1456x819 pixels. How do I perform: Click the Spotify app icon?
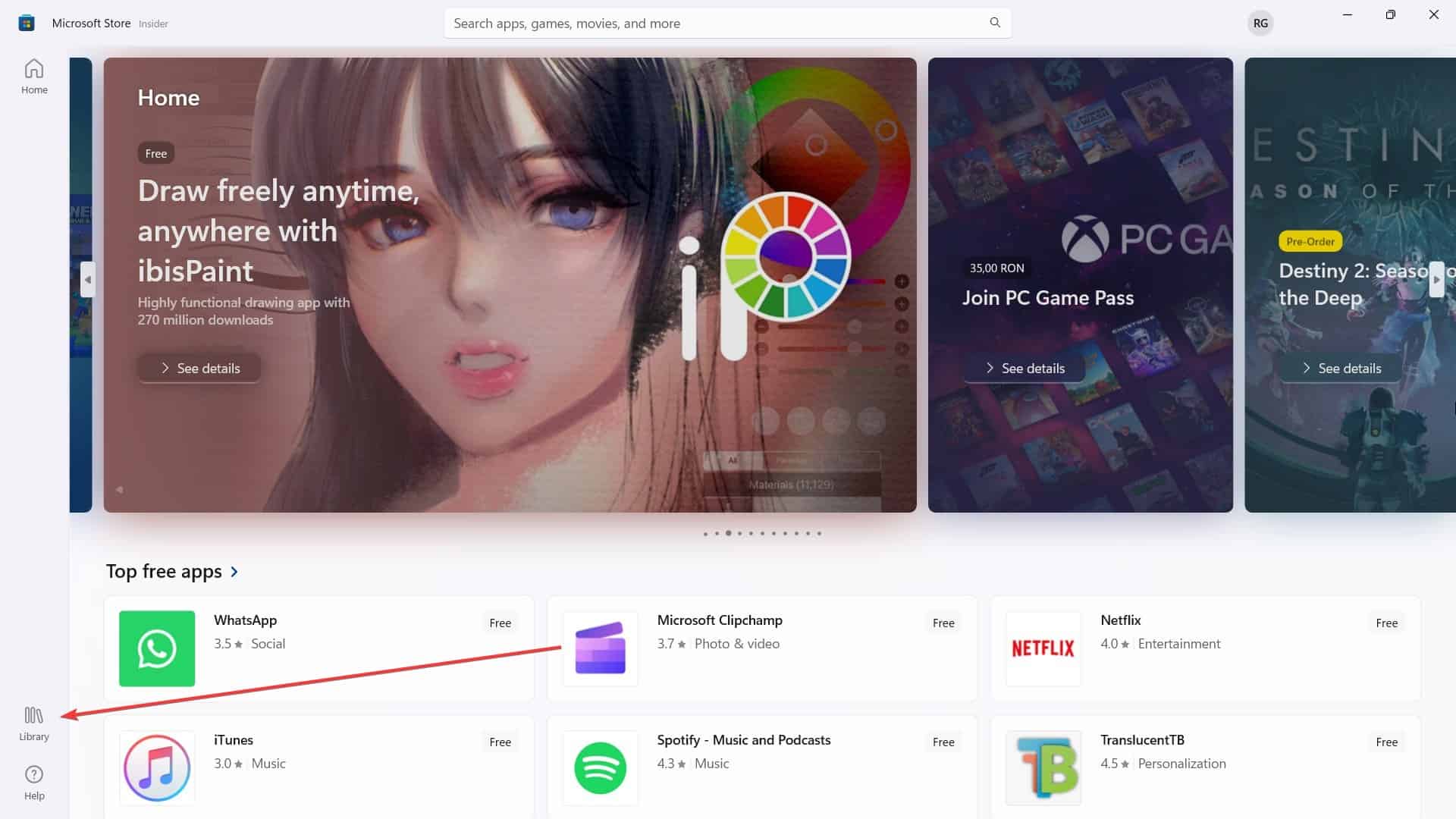601,768
